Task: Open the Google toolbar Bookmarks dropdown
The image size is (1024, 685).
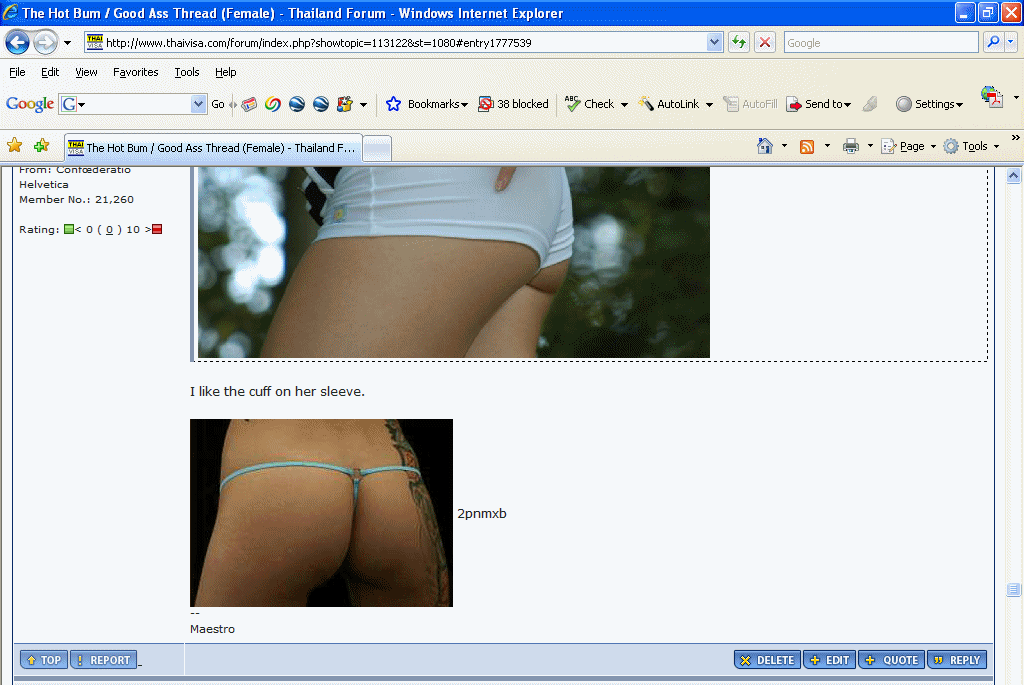Action: pos(427,104)
